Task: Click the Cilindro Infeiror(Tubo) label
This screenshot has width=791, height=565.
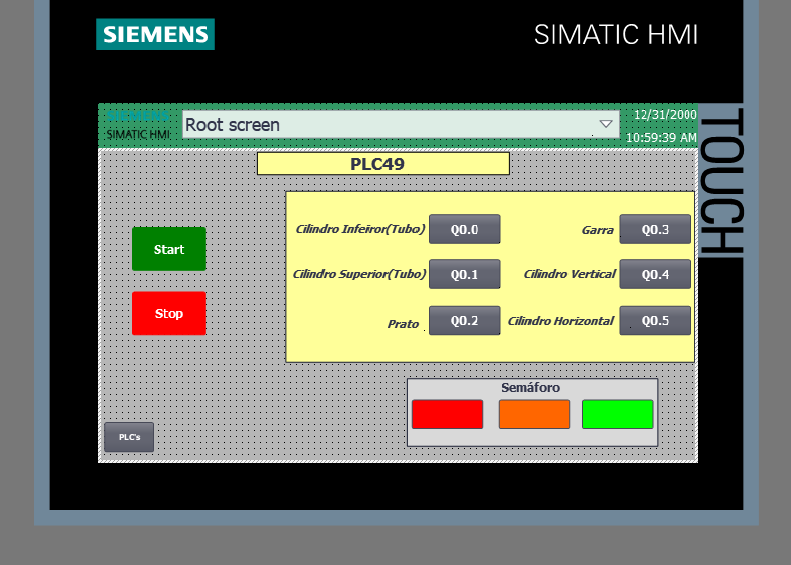Action: pos(360,229)
